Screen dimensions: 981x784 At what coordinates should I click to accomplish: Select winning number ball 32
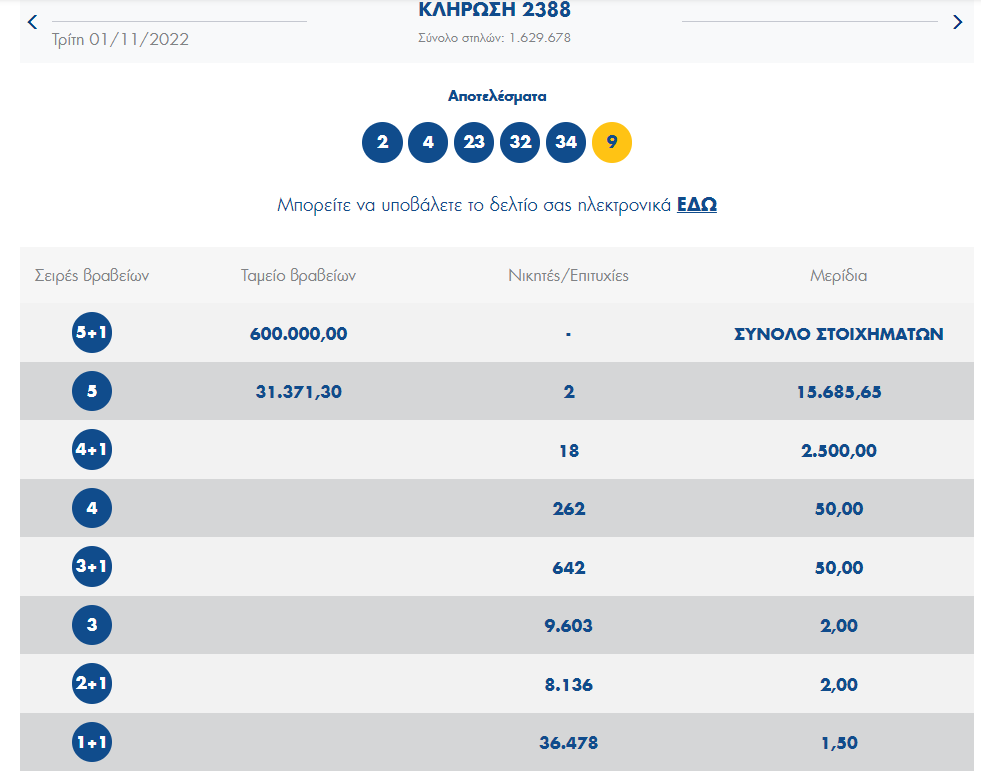tap(520, 143)
